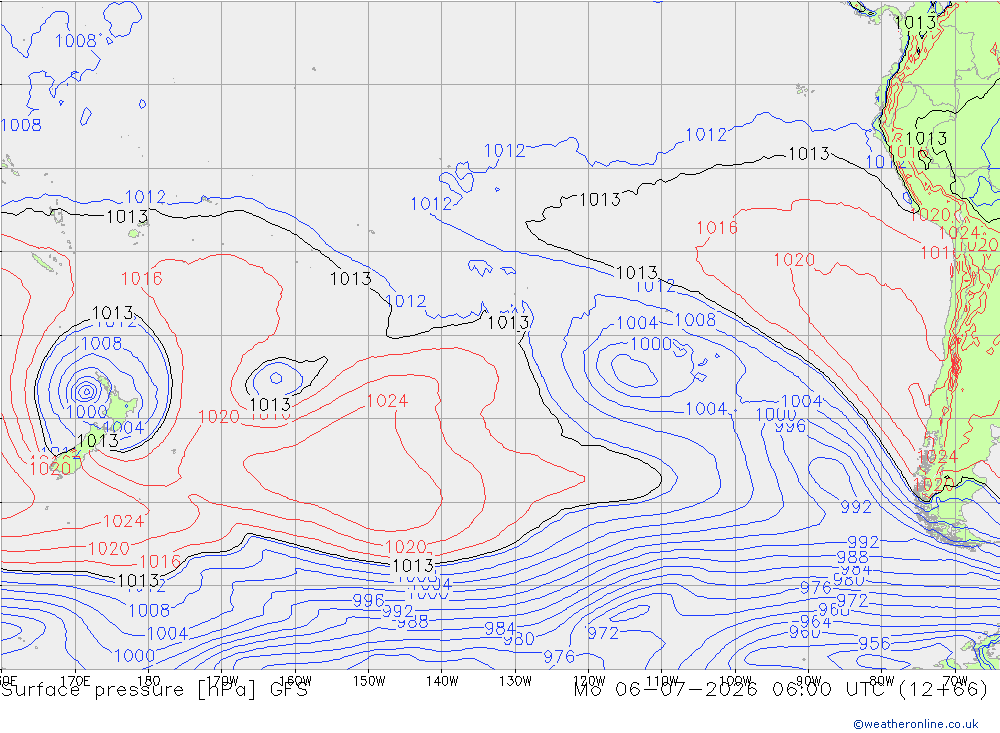
Task: Click the 90W longitude label
Action: pos(809,681)
